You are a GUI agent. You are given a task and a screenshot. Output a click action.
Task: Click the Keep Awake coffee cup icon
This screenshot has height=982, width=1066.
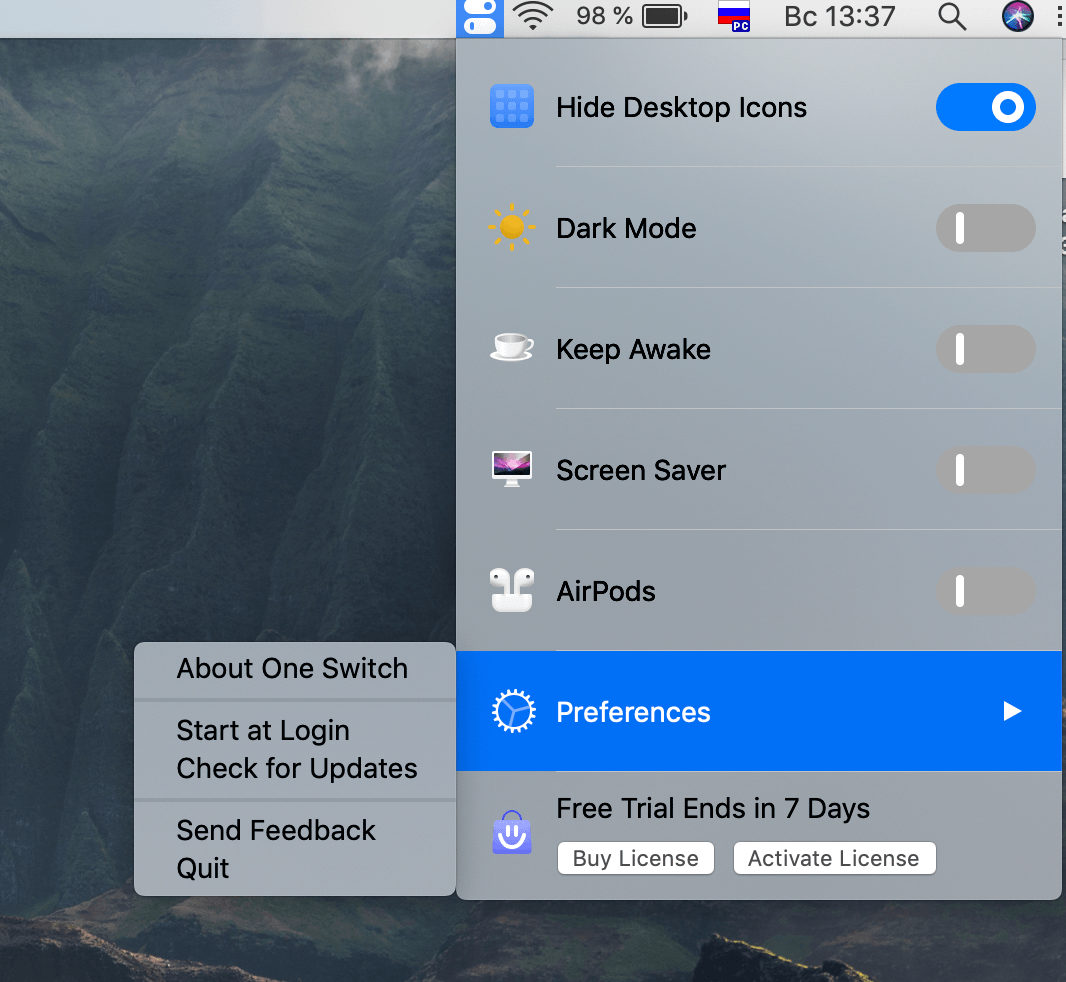[x=512, y=348]
